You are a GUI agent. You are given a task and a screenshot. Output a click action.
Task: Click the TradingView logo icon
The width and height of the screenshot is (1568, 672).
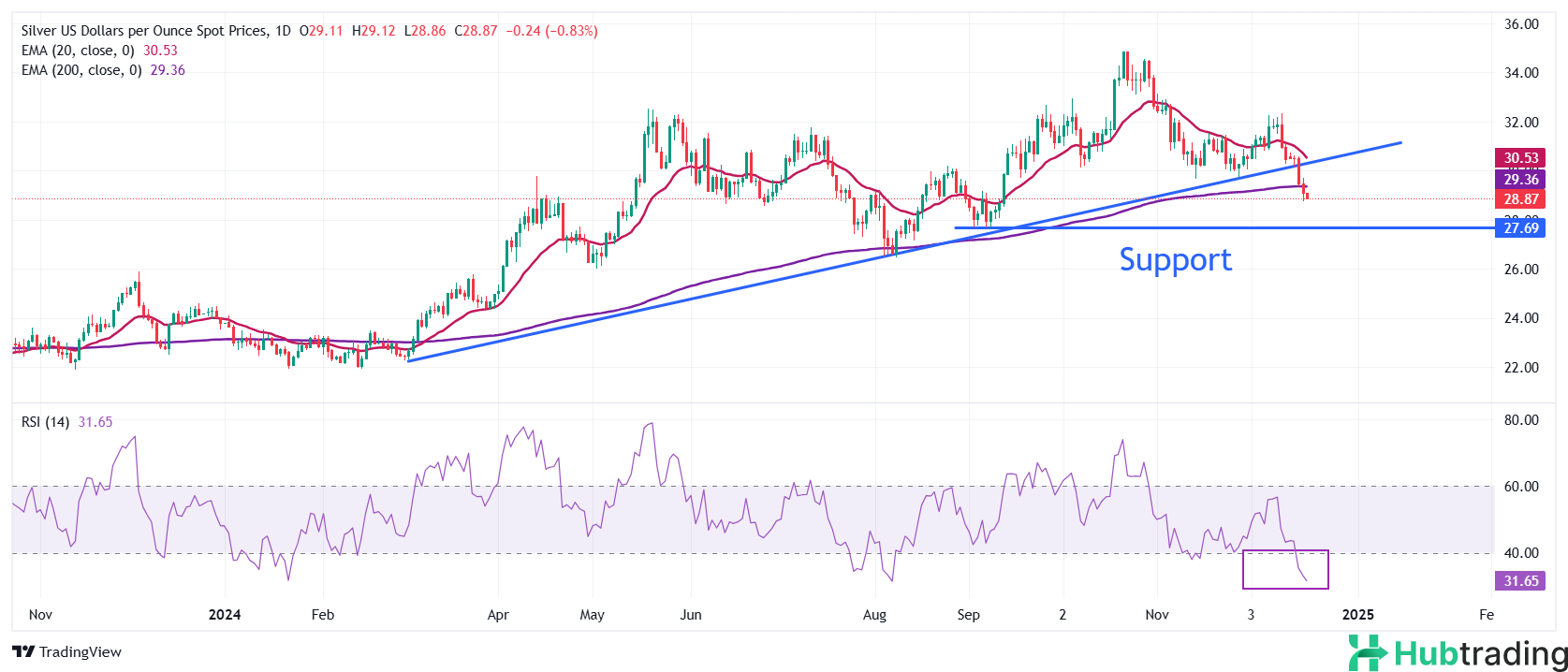23,652
